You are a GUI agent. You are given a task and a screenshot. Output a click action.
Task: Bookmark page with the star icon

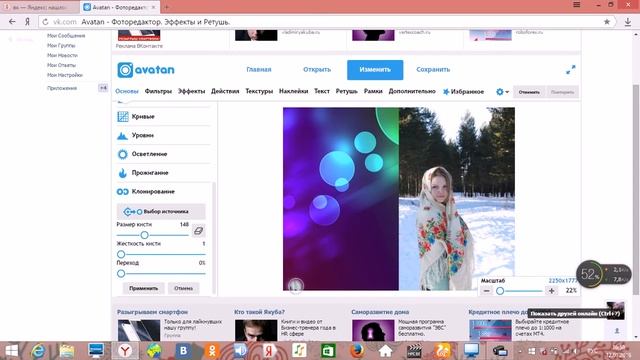607,22
